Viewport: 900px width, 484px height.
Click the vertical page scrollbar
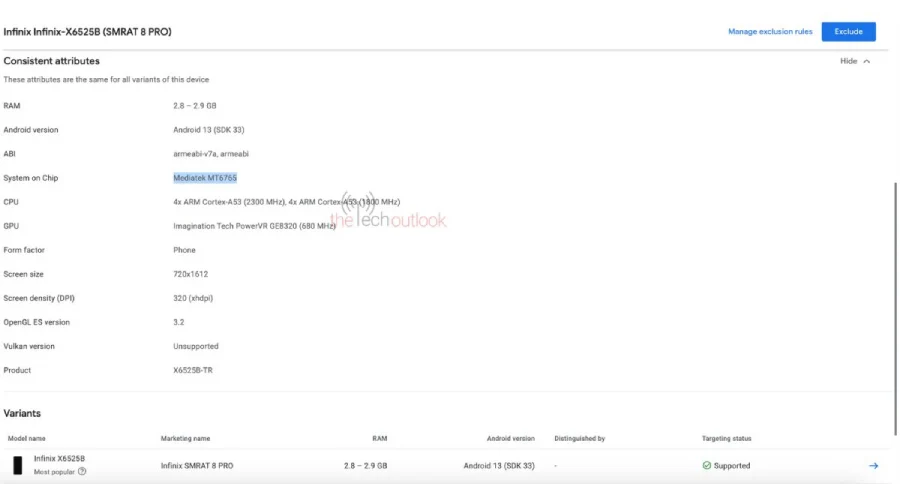click(895, 309)
